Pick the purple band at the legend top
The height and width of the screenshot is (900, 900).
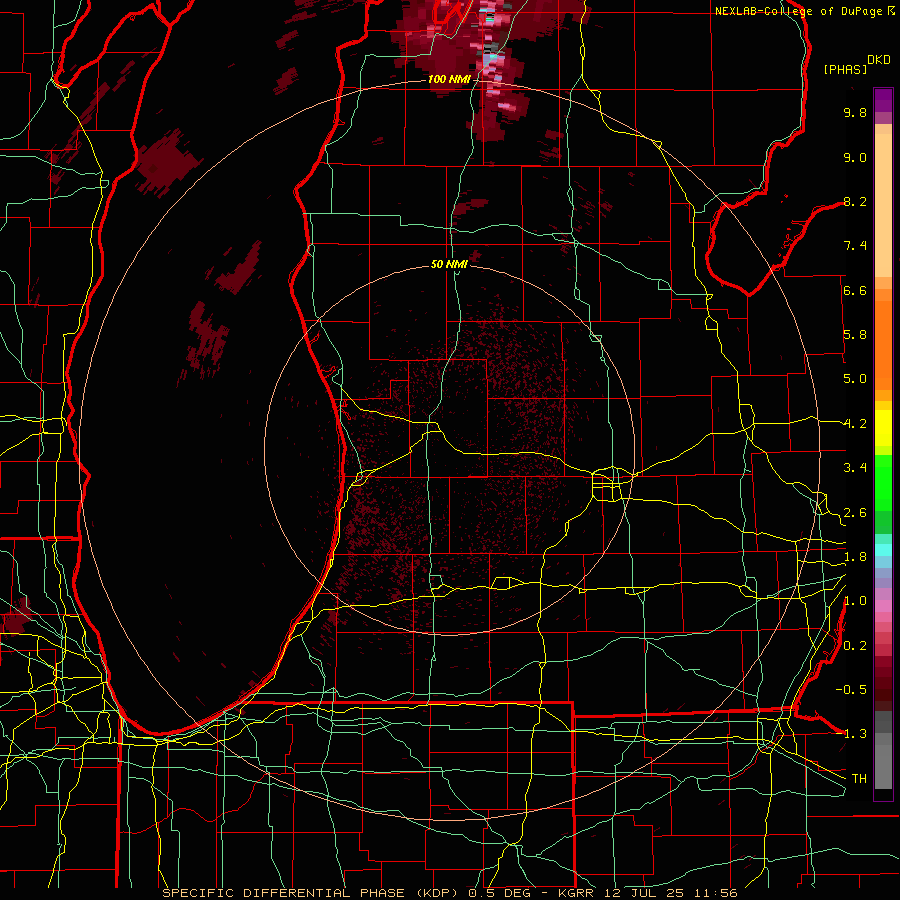tap(883, 100)
